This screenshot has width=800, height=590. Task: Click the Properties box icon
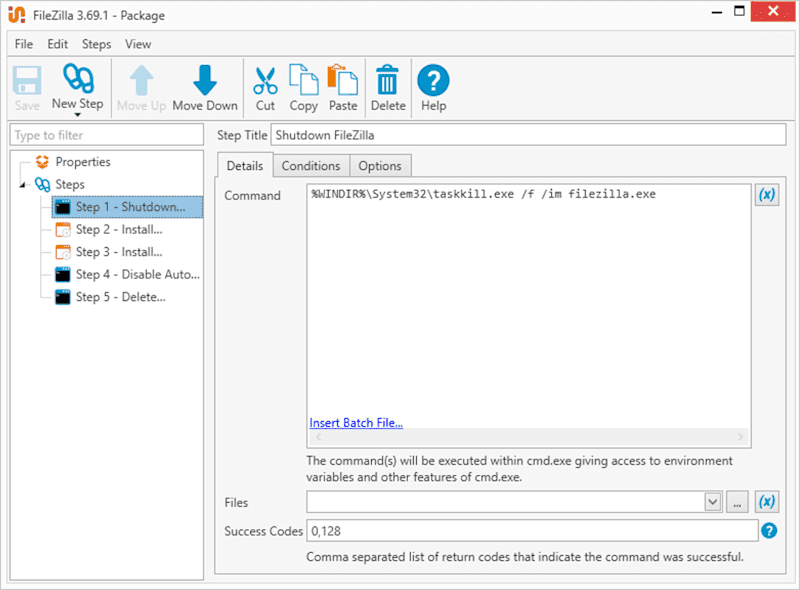click(x=42, y=162)
